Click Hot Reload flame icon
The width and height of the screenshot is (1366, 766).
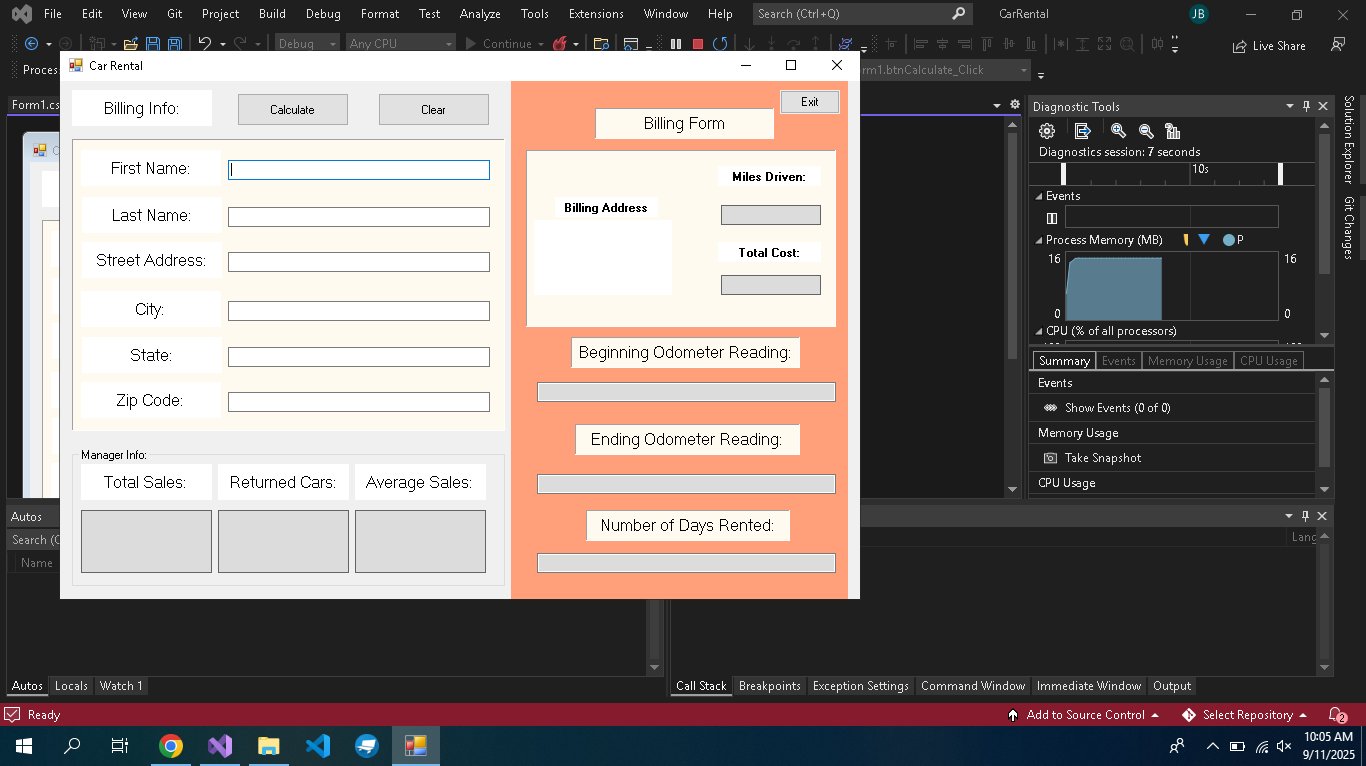(560, 44)
